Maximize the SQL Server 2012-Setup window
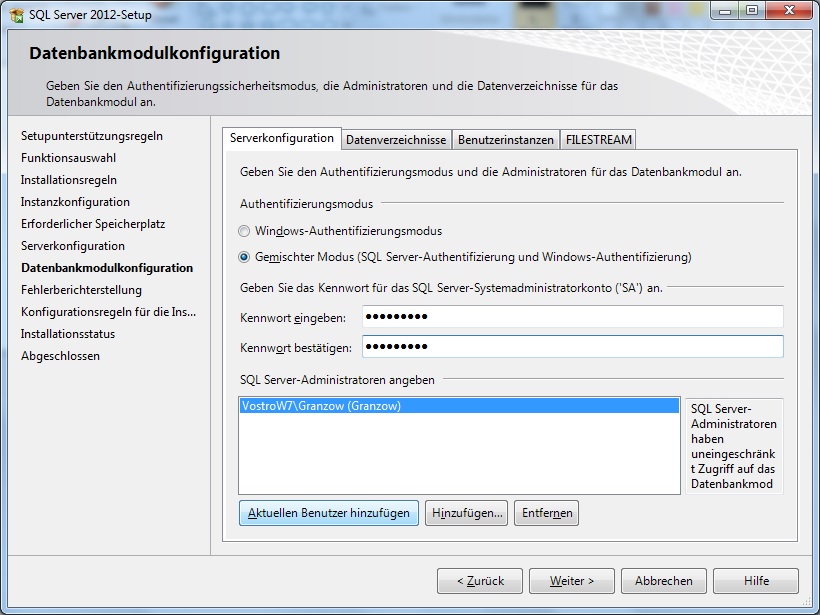This screenshot has height=615, width=820. coord(752,11)
